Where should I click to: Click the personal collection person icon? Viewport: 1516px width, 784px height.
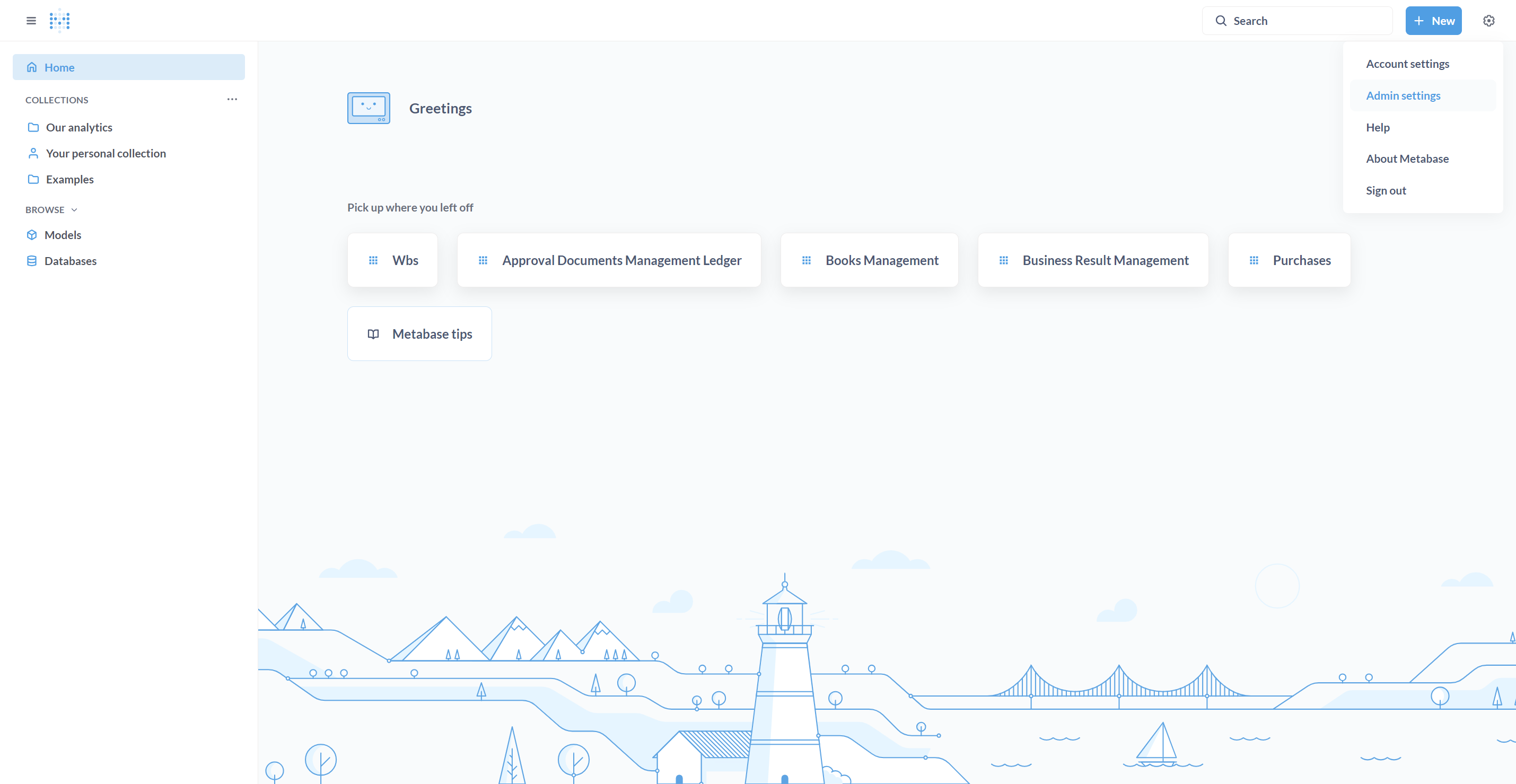pos(33,153)
